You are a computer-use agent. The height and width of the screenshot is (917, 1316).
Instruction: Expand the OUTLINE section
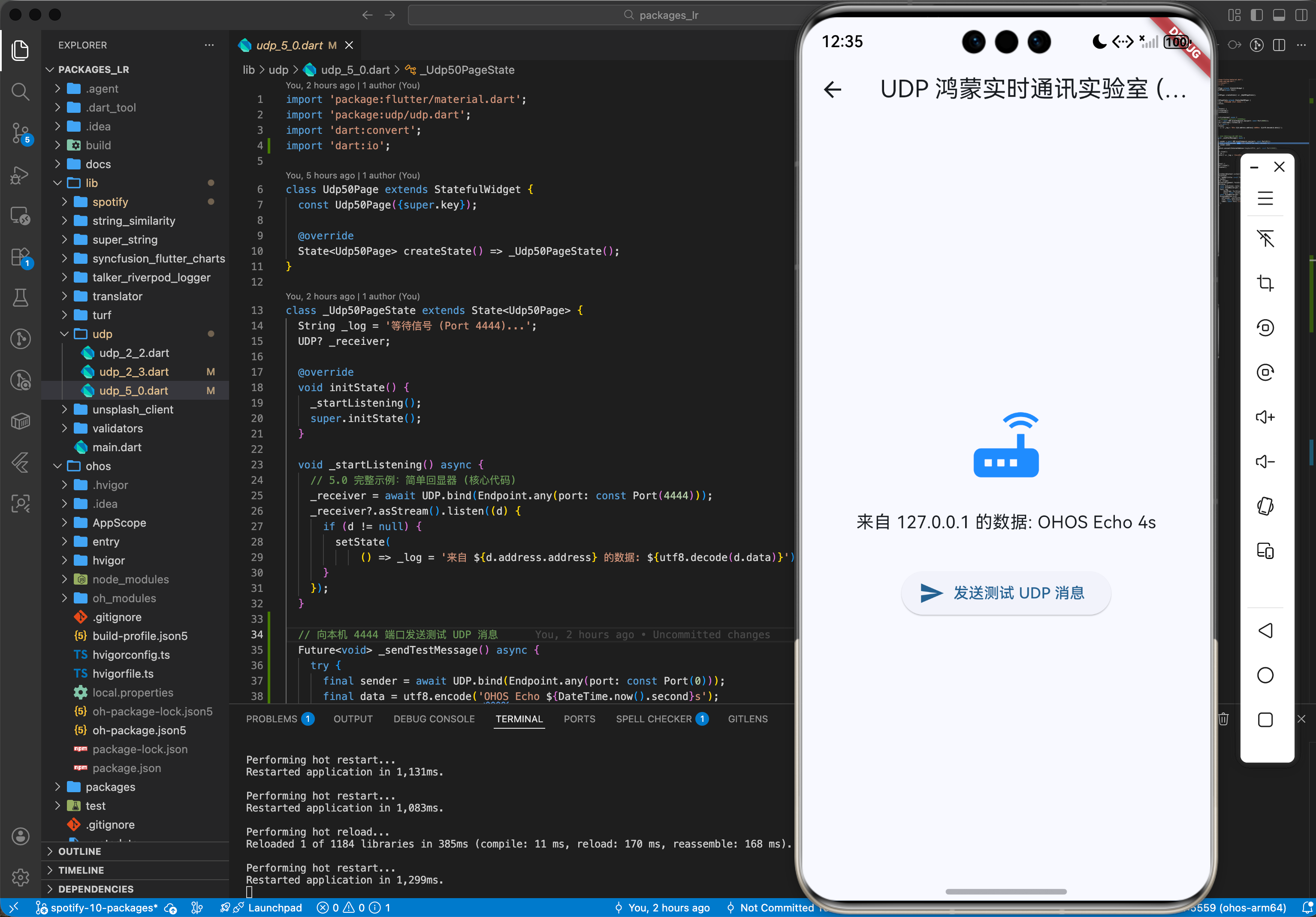80,851
